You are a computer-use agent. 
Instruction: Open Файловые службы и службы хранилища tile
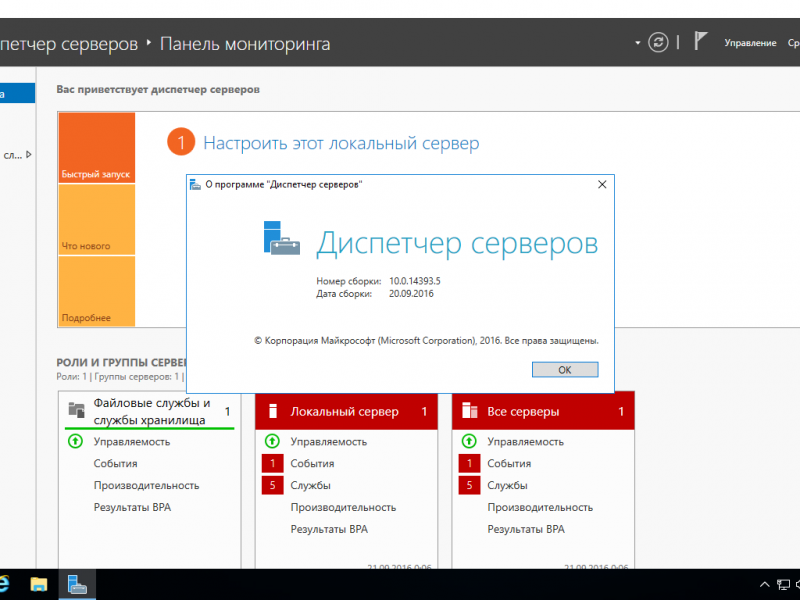pyautogui.click(x=149, y=411)
